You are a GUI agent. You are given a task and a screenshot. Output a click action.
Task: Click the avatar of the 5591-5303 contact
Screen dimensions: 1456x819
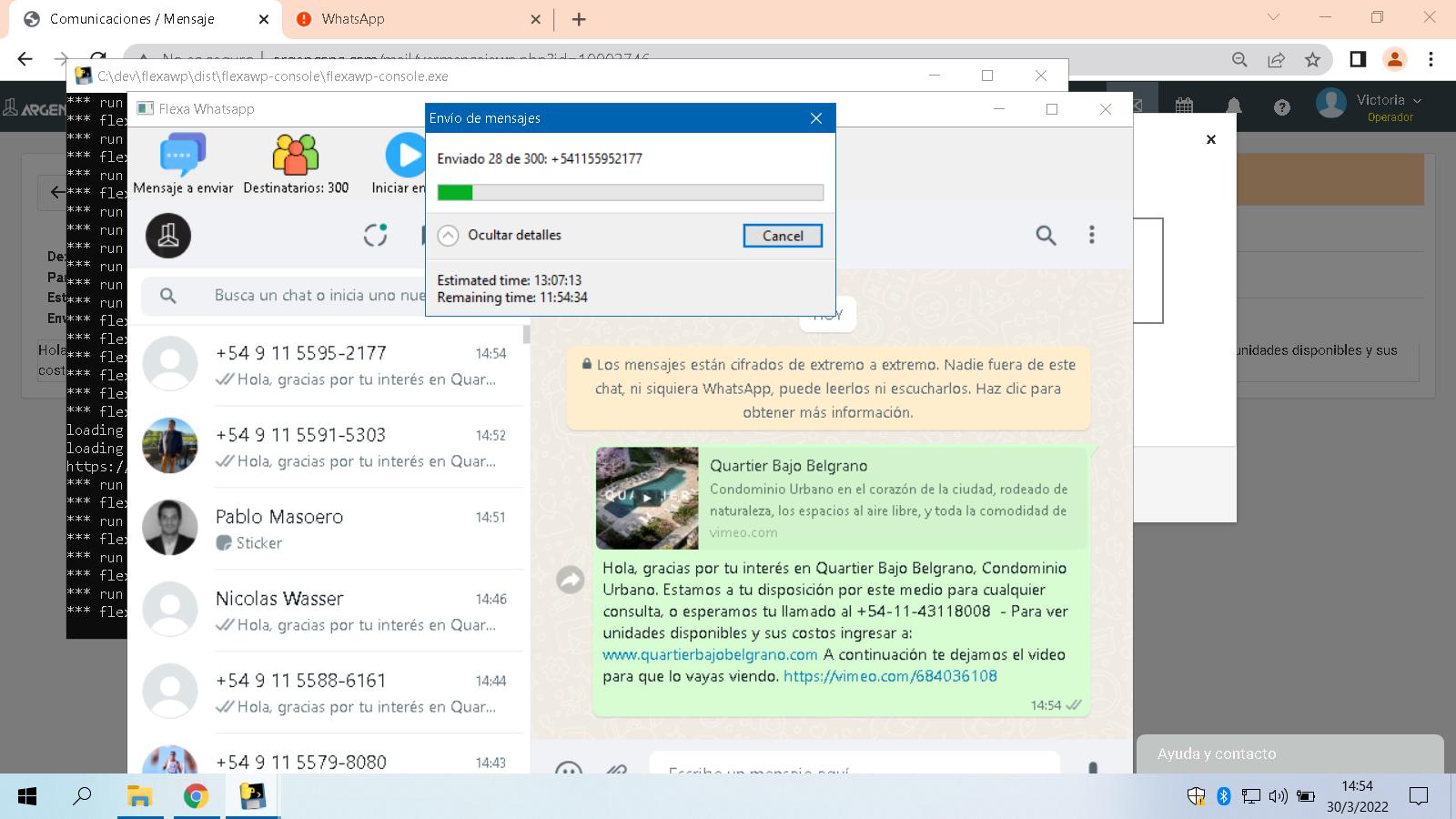pyautogui.click(x=170, y=446)
